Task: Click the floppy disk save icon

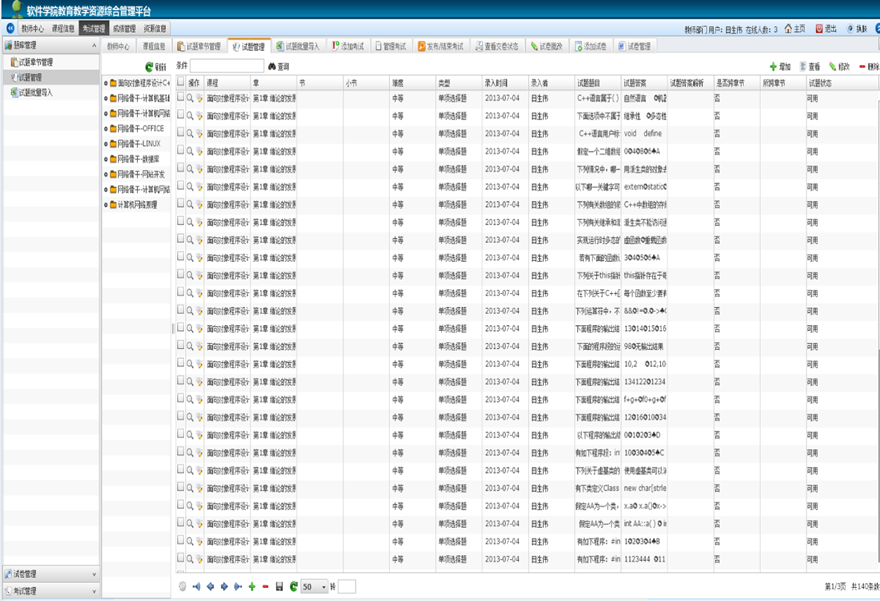Action: tap(279, 586)
